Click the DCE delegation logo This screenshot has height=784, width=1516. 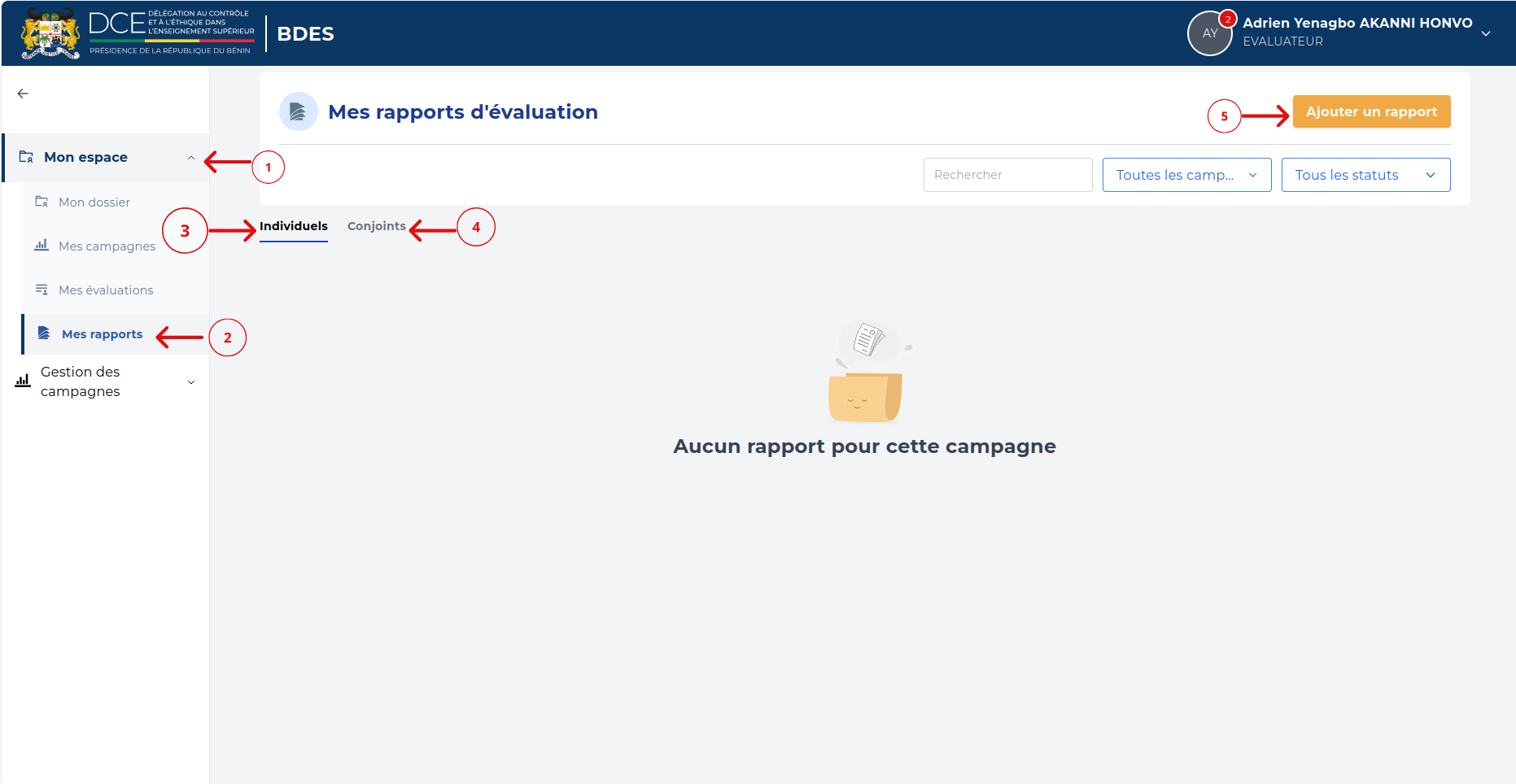(x=172, y=33)
